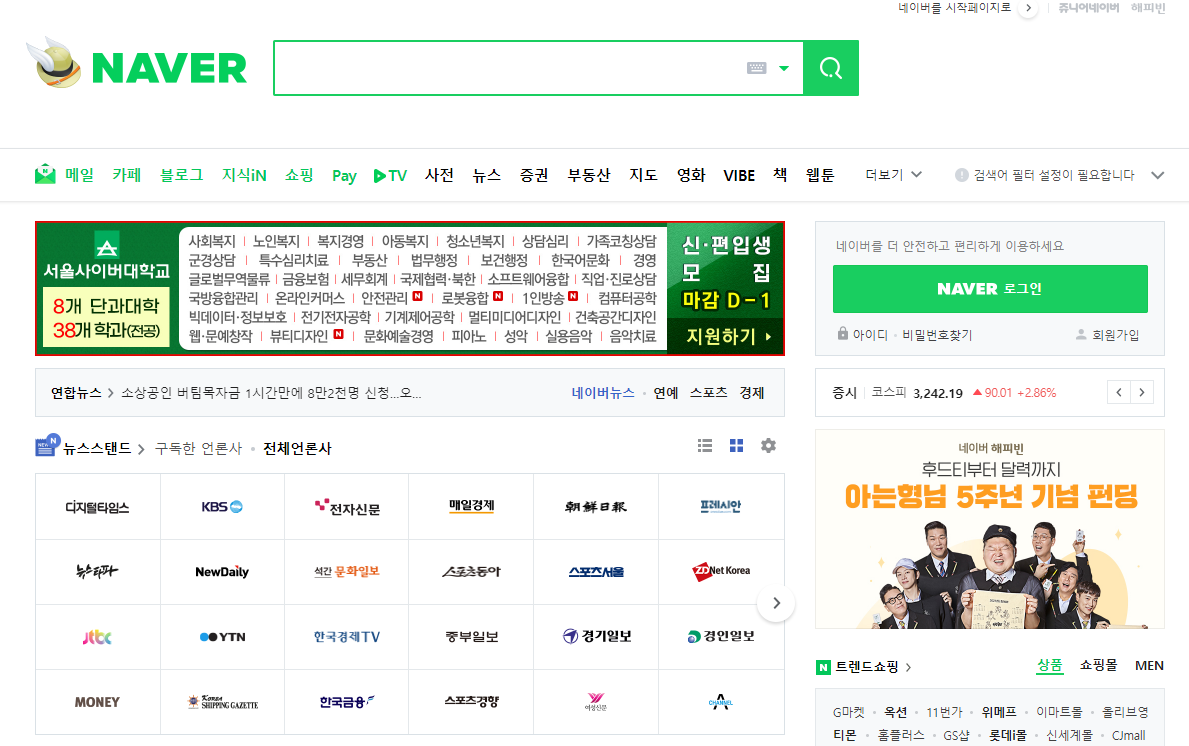Image resolution: width=1189 pixels, height=746 pixels.
Task: Select the MEN shopping tab
Action: pos(1150,666)
